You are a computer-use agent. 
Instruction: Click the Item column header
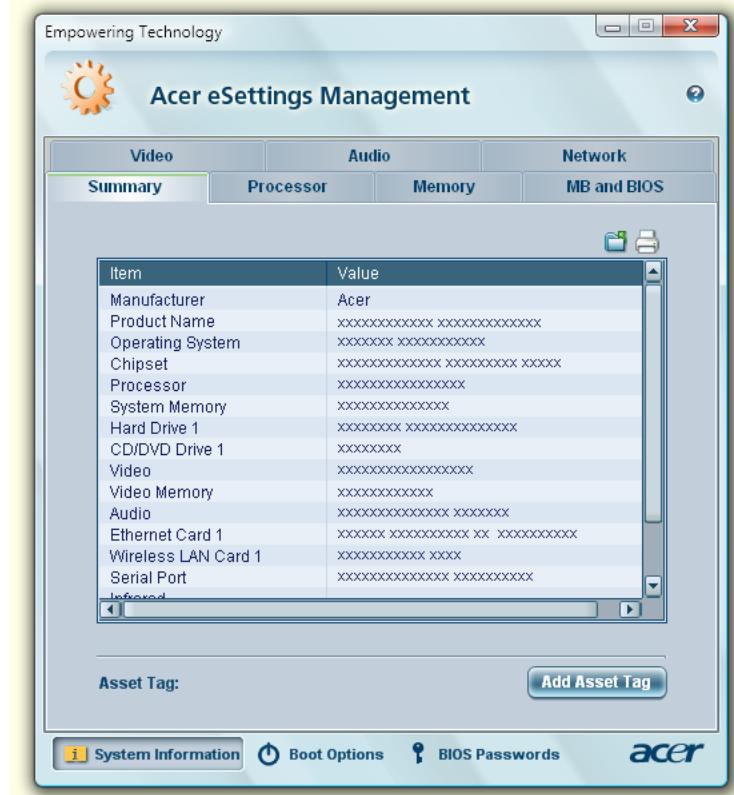[212, 273]
